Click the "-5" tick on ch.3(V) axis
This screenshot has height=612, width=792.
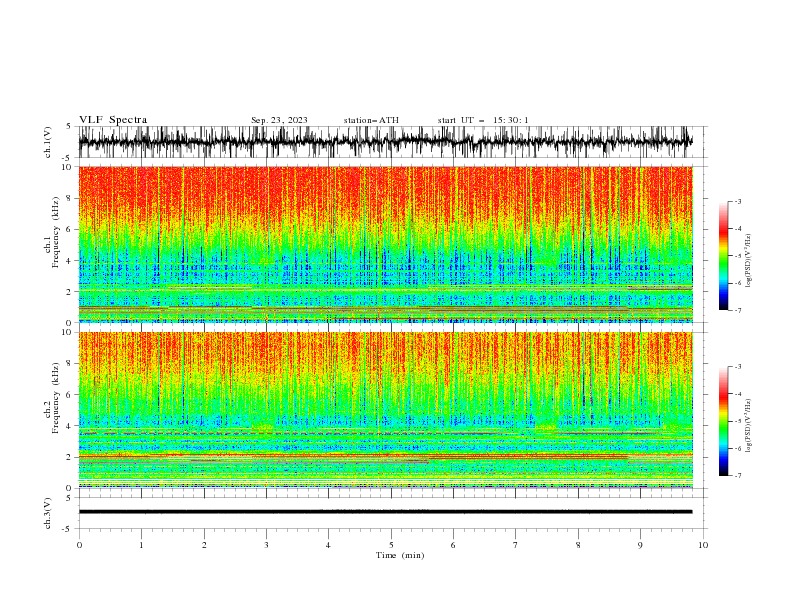pyautogui.click(x=68, y=530)
